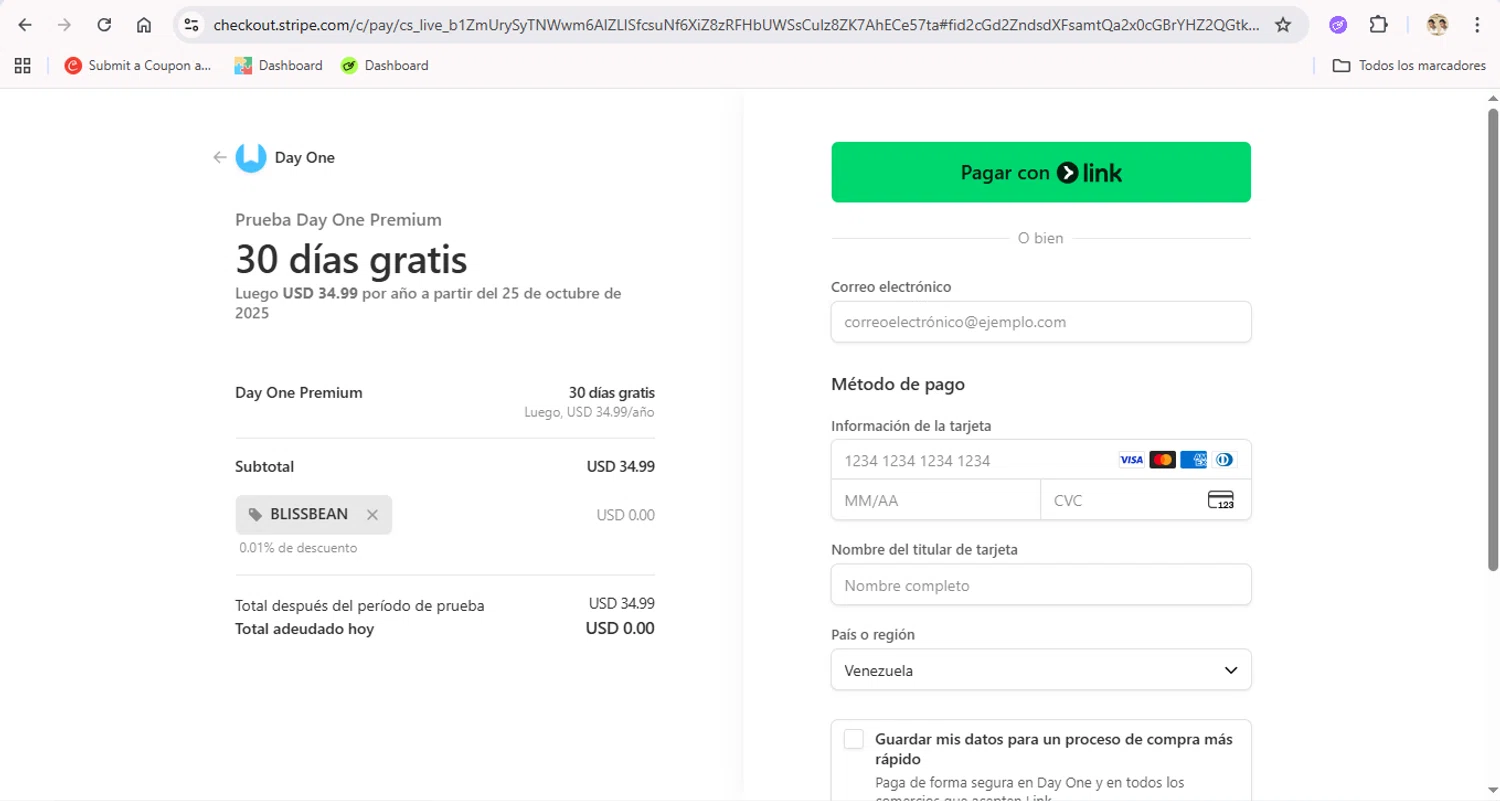Click 'Subtotal' label
The height and width of the screenshot is (801, 1500).
(264, 466)
